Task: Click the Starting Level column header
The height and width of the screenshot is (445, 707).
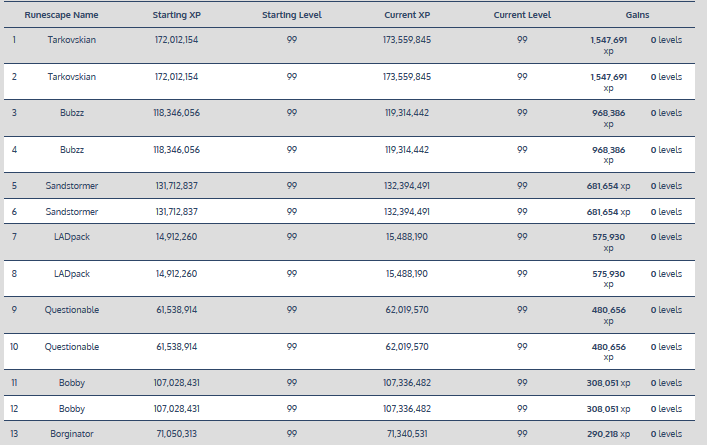Action: [x=291, y=17]
